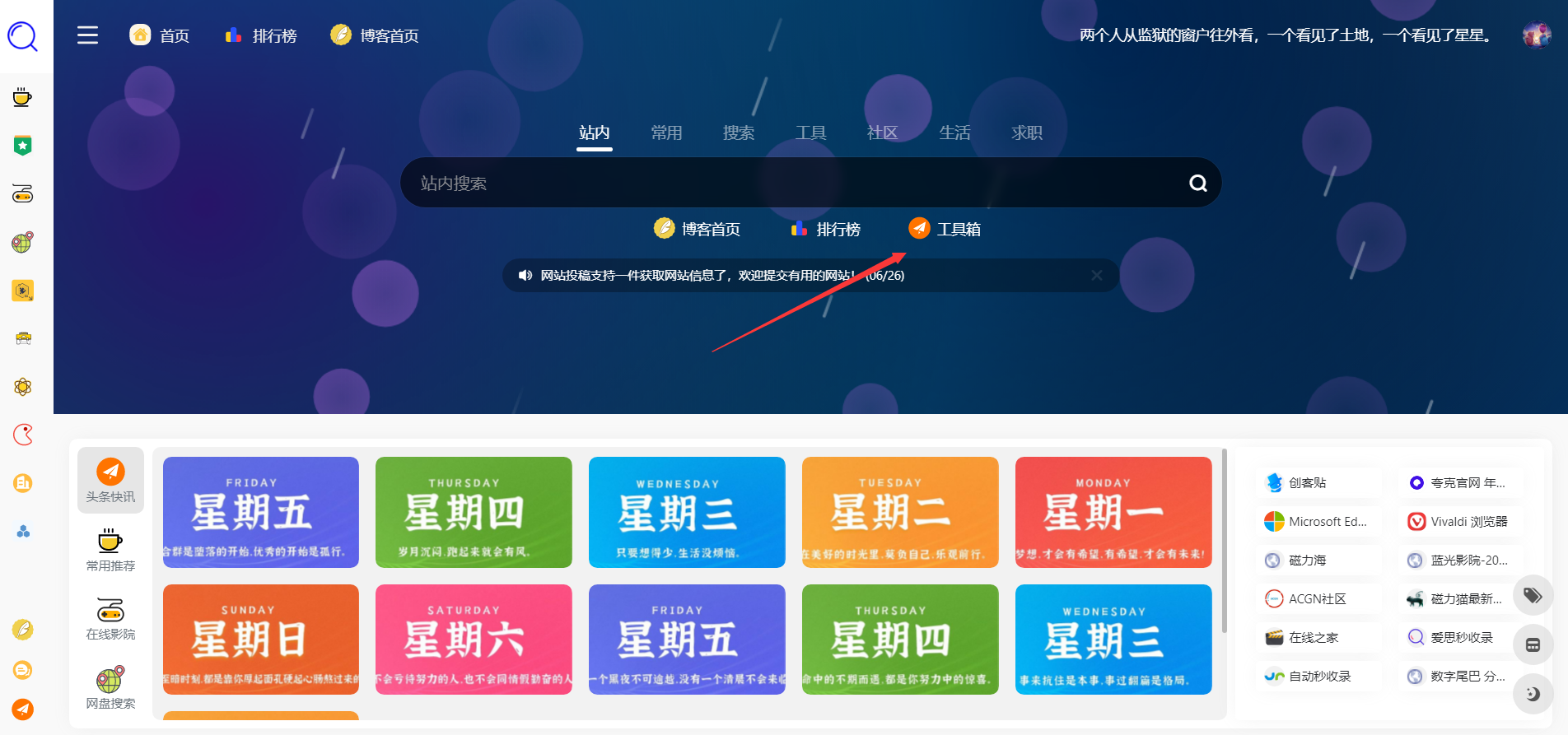Open 首页 in top navigation
1568x735 pixels.
coord(160,35)
